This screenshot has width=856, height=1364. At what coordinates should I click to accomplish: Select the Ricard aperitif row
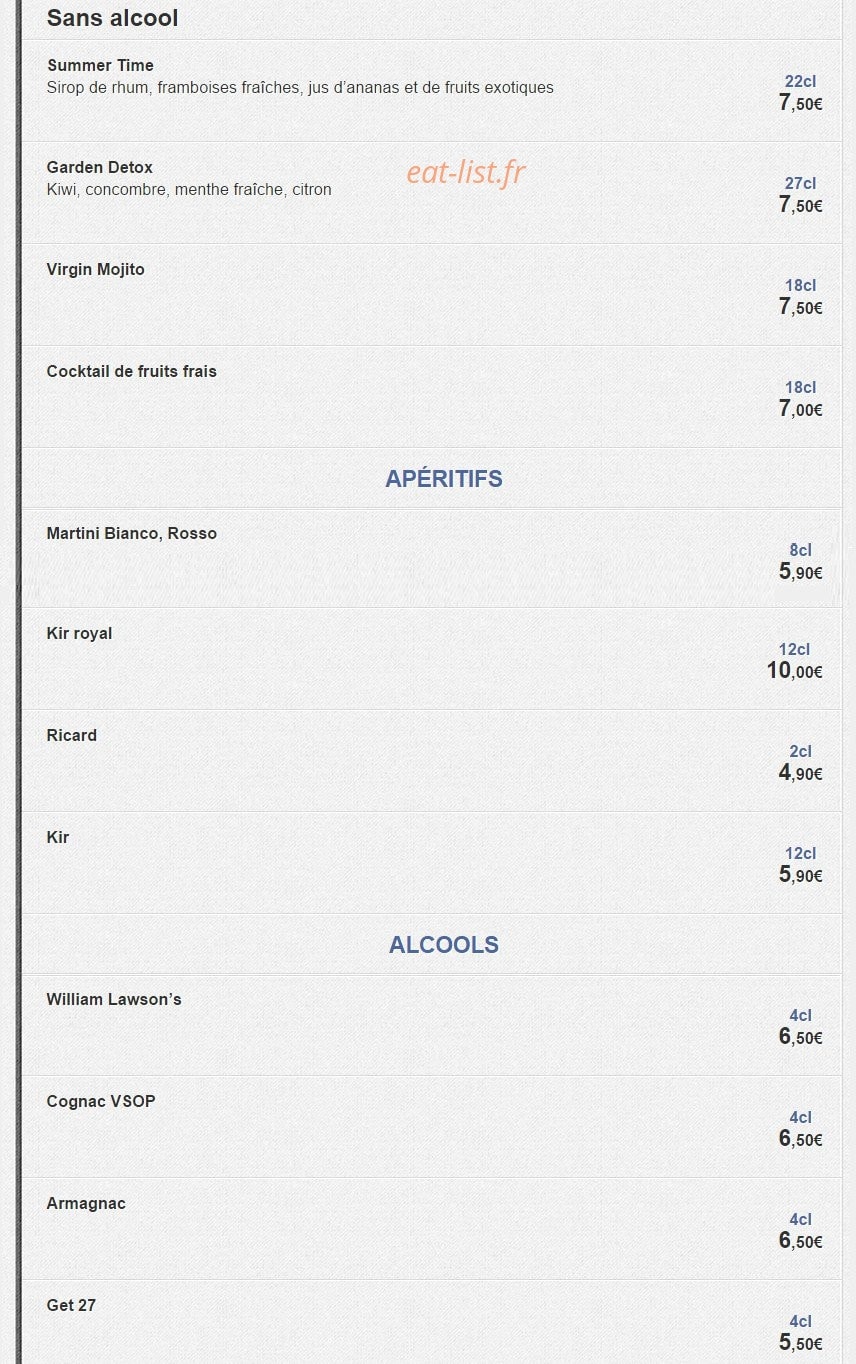[x=432, y=761]
